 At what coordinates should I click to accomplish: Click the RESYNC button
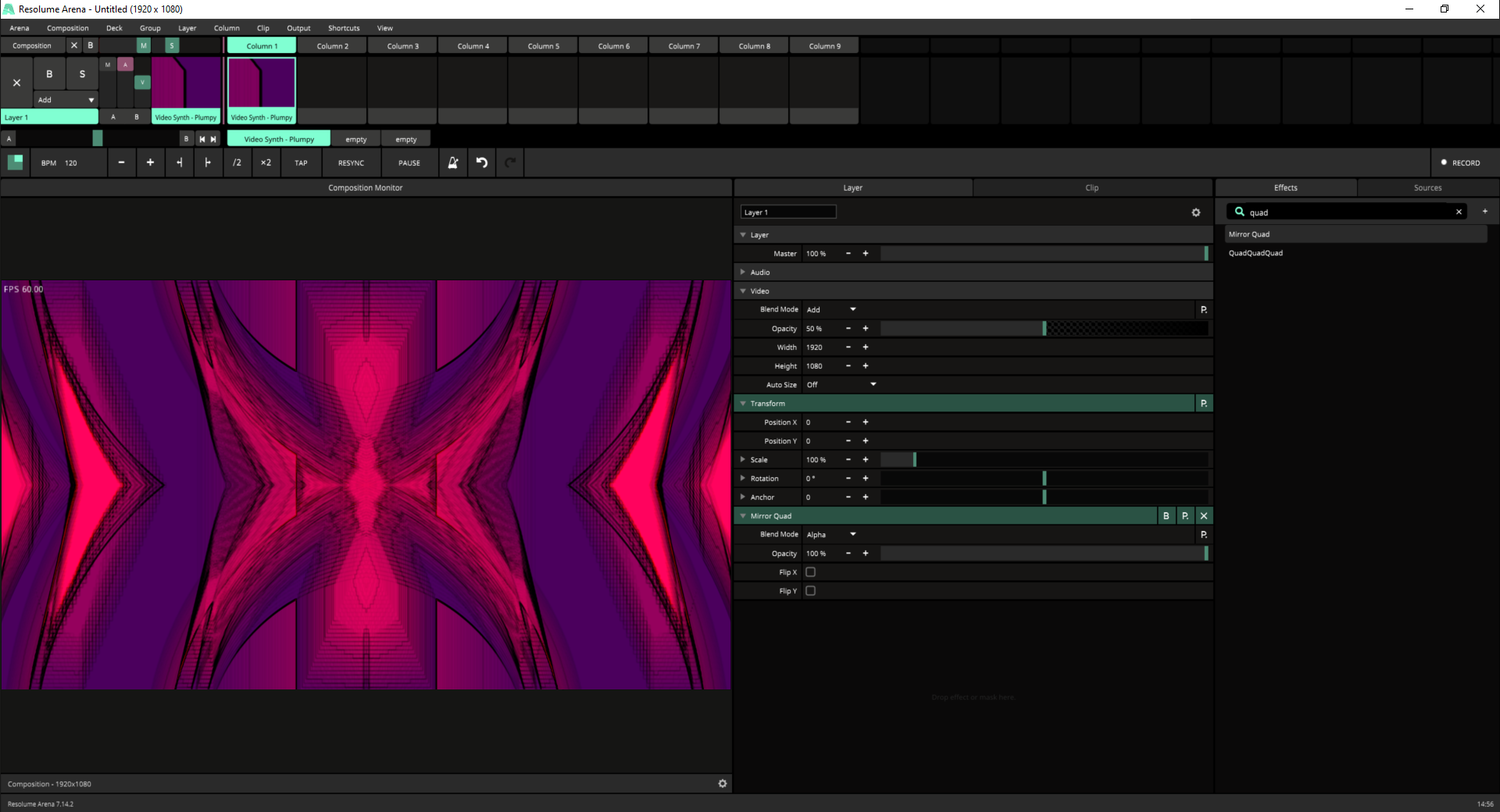[351, 163]
